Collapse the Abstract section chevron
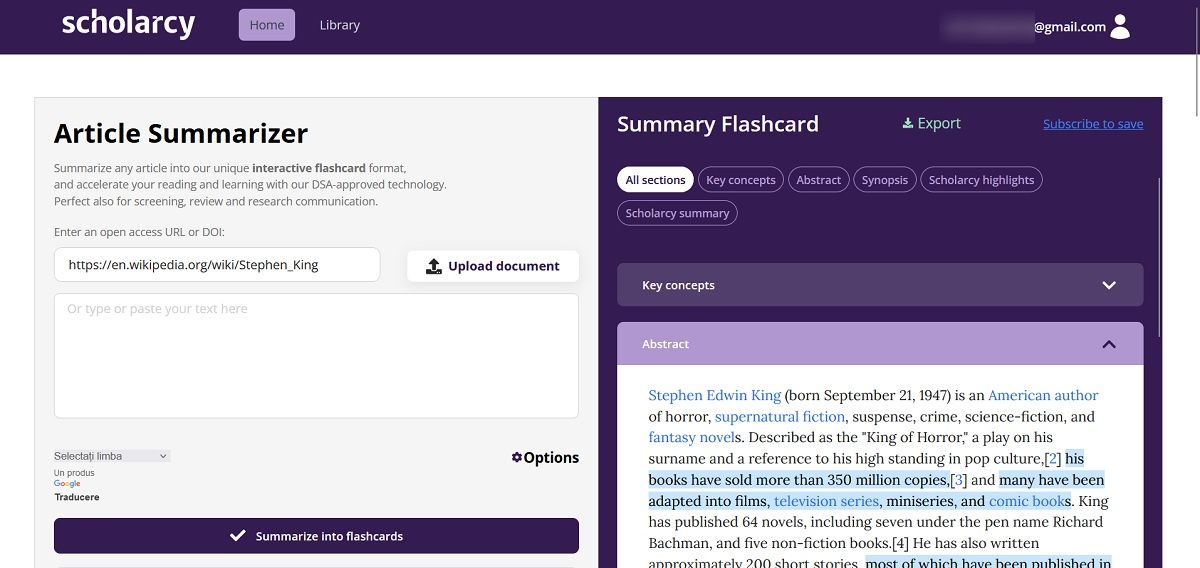1200x568 pixels. (1109, 344)
